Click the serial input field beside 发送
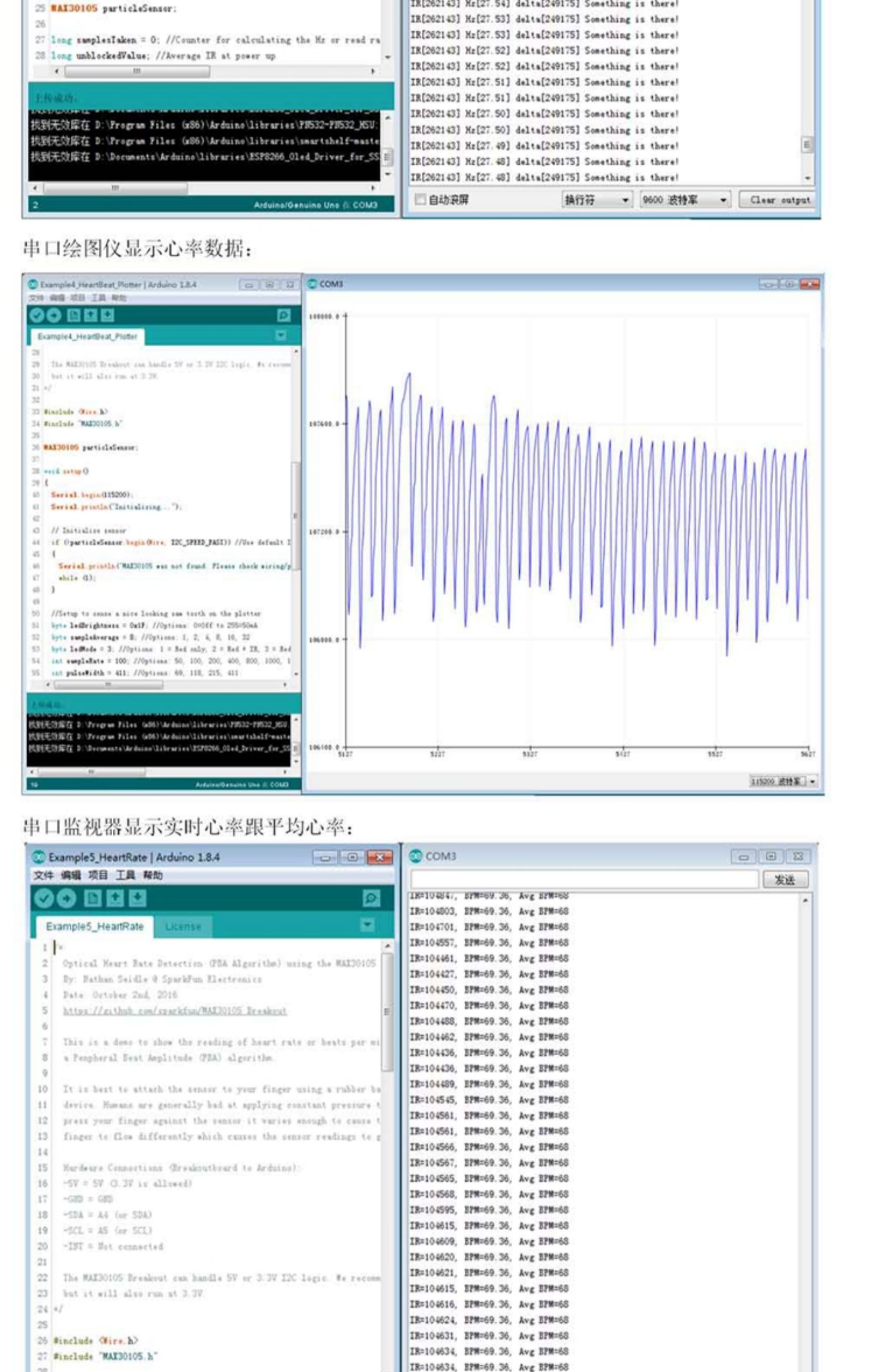Screen dimensions: 886x1372 tap(584, 879)
